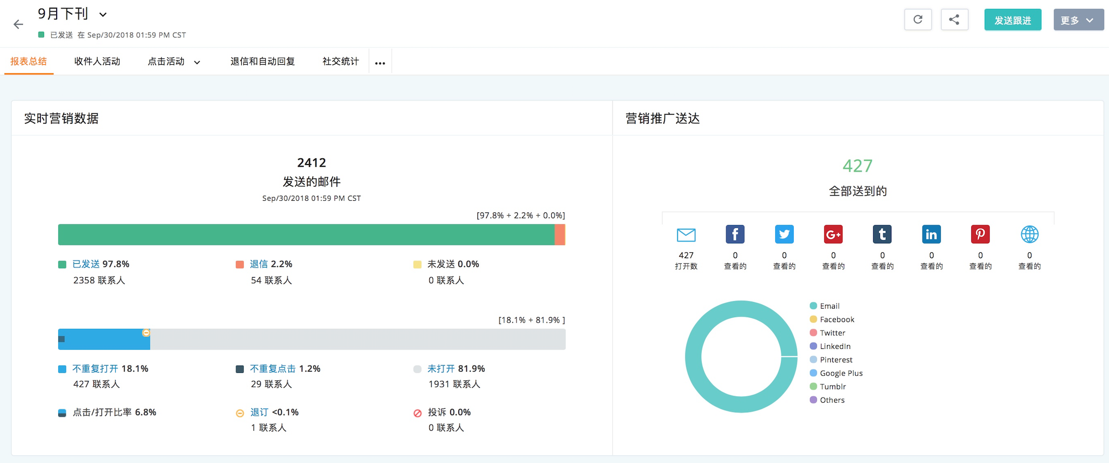
Task: Switch to the 收件人活动 tab
Action: [x=97, y=62]
